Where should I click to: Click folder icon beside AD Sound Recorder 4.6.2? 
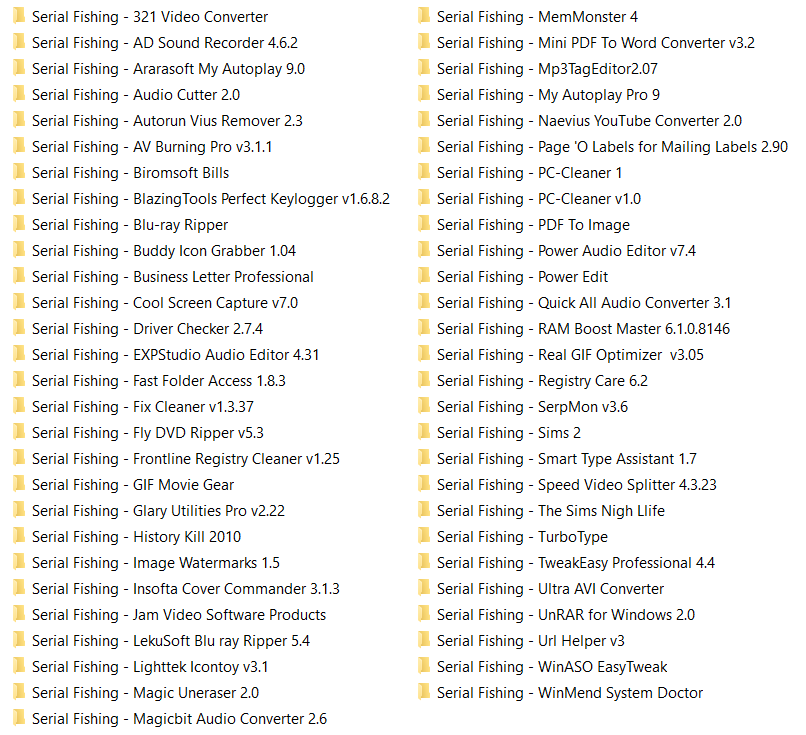[x=19, y=42]
